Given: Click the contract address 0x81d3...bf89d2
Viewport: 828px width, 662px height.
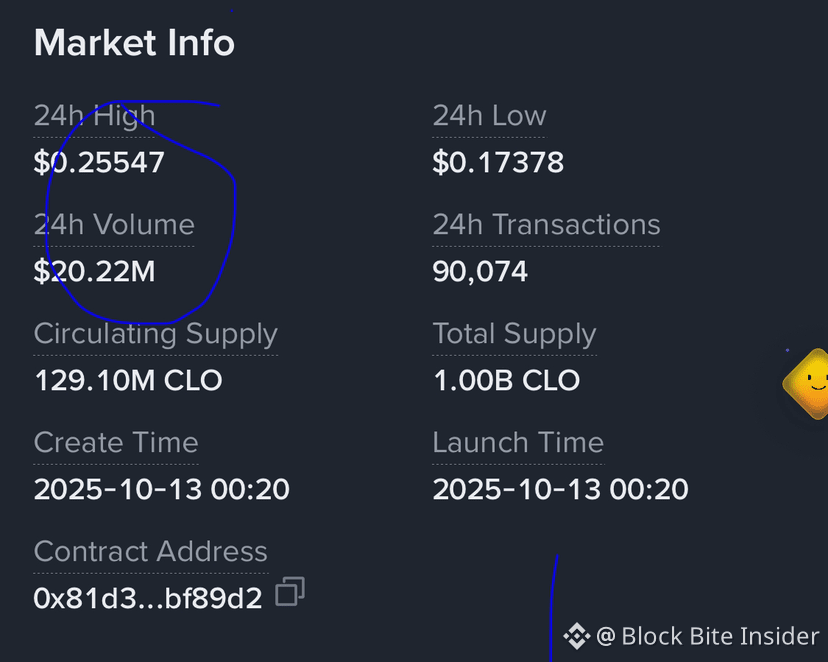Looking at the screenshot, I should [x=148, y=599].
